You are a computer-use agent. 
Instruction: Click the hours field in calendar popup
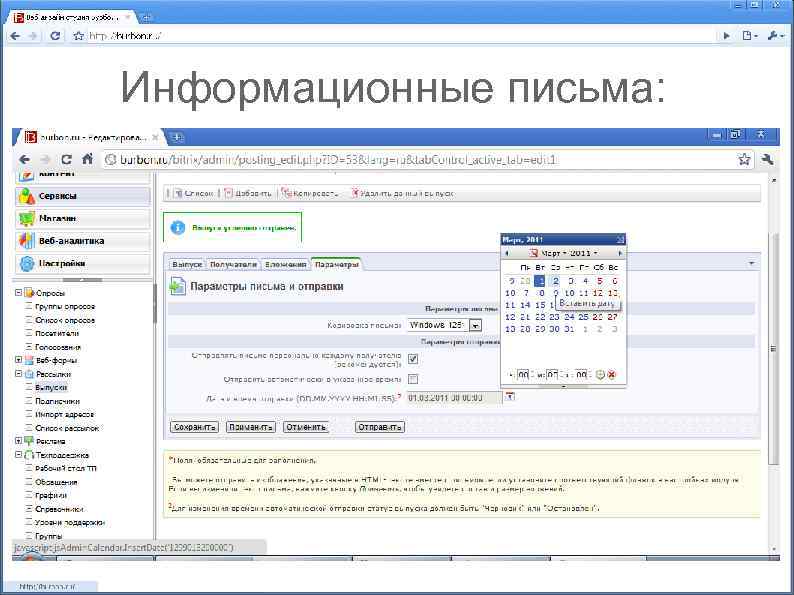tap(523, 375)
